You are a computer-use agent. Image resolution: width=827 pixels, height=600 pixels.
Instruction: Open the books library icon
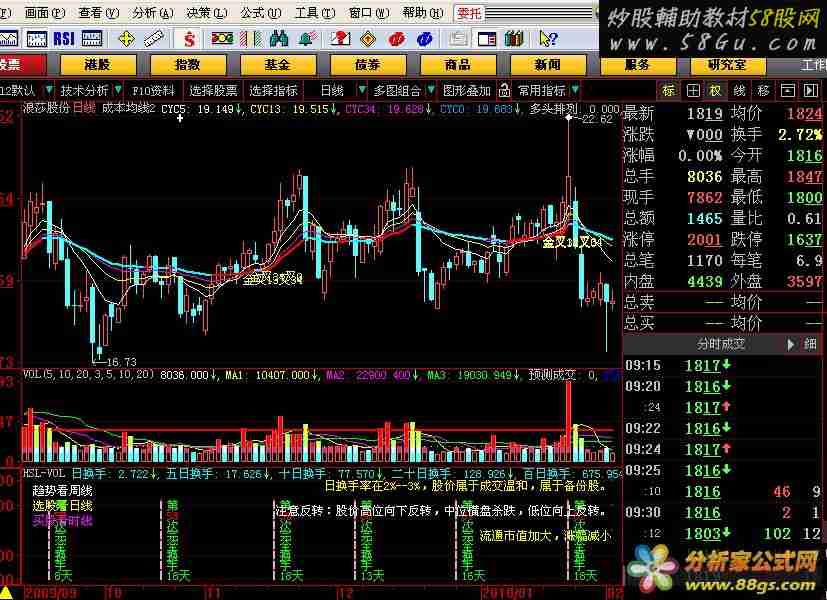[514, 38]
